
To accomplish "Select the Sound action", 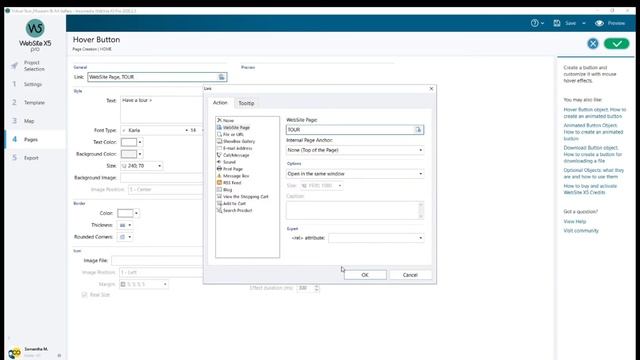I will click(226, 162).
